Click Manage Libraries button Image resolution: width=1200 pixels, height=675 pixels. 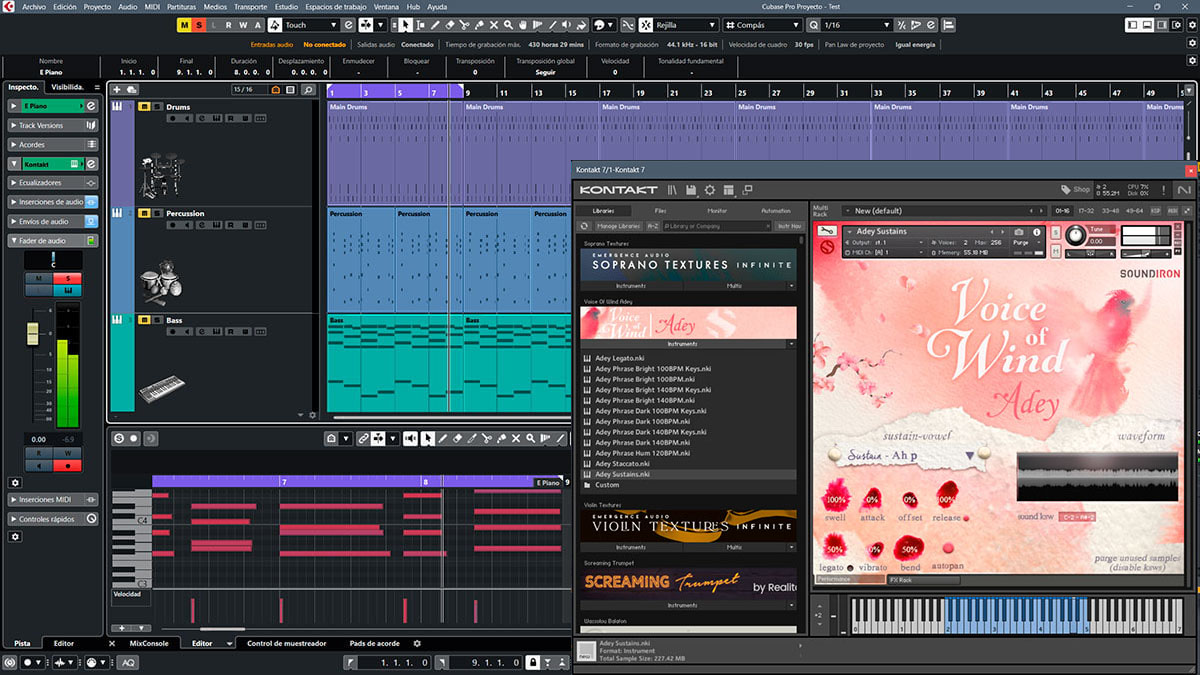point(620,226)
